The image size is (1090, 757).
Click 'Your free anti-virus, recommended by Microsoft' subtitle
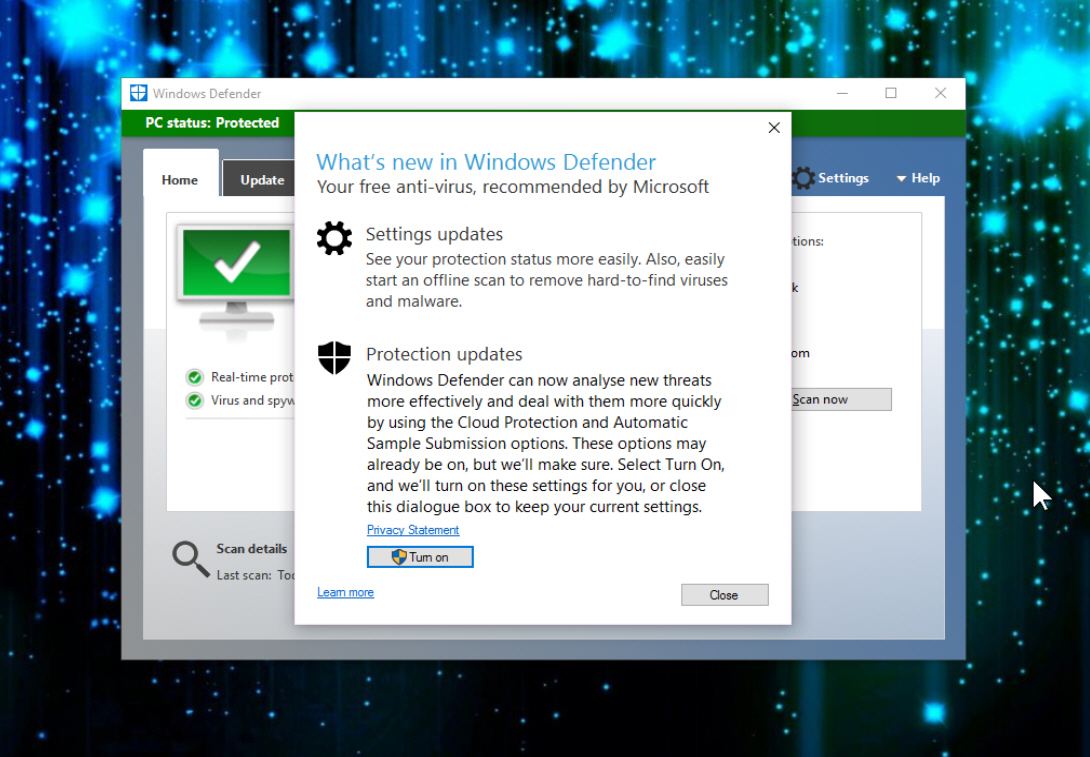[x=513, y=187]
